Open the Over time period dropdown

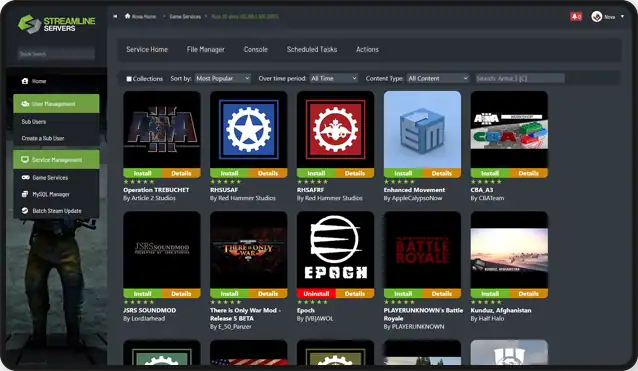pos(334,79)
